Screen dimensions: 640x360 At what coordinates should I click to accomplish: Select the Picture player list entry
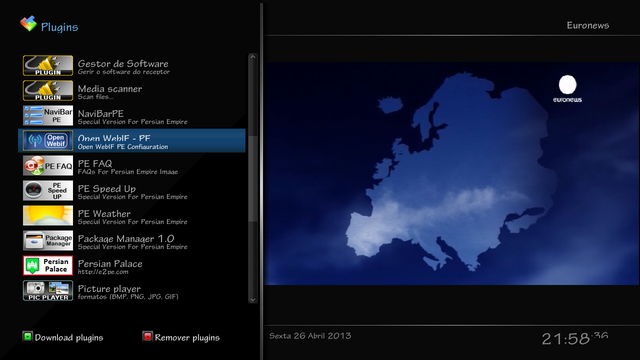tap(132, 291)
